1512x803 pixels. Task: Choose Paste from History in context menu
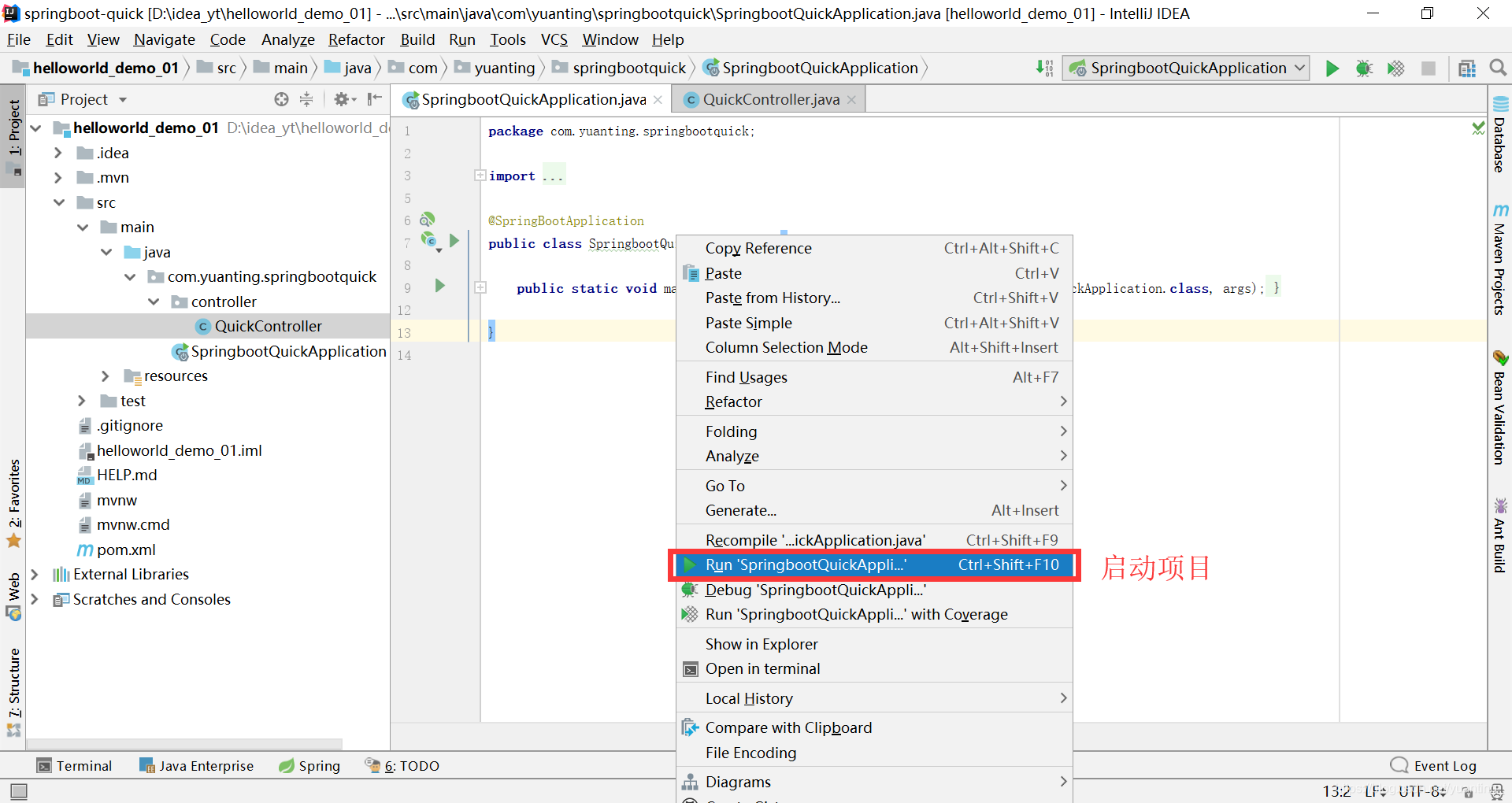pos(874,298)
